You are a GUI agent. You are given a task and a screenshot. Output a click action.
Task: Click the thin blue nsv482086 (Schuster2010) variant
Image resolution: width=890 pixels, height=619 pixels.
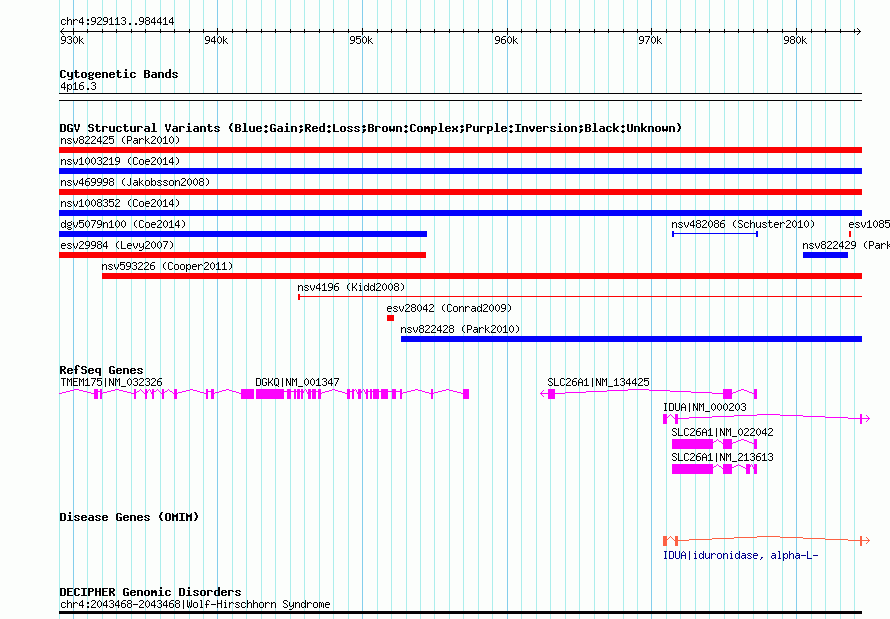[715, 234]
